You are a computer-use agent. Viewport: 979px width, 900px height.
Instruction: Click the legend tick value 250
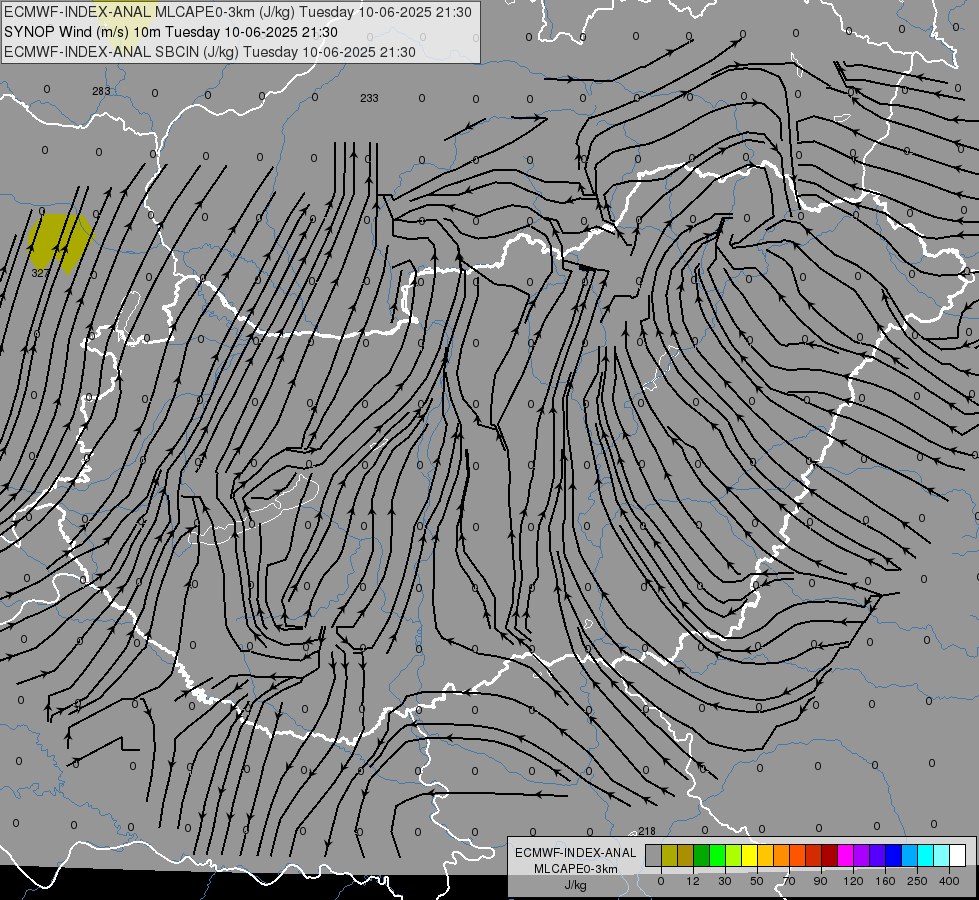tap(917, 881)
